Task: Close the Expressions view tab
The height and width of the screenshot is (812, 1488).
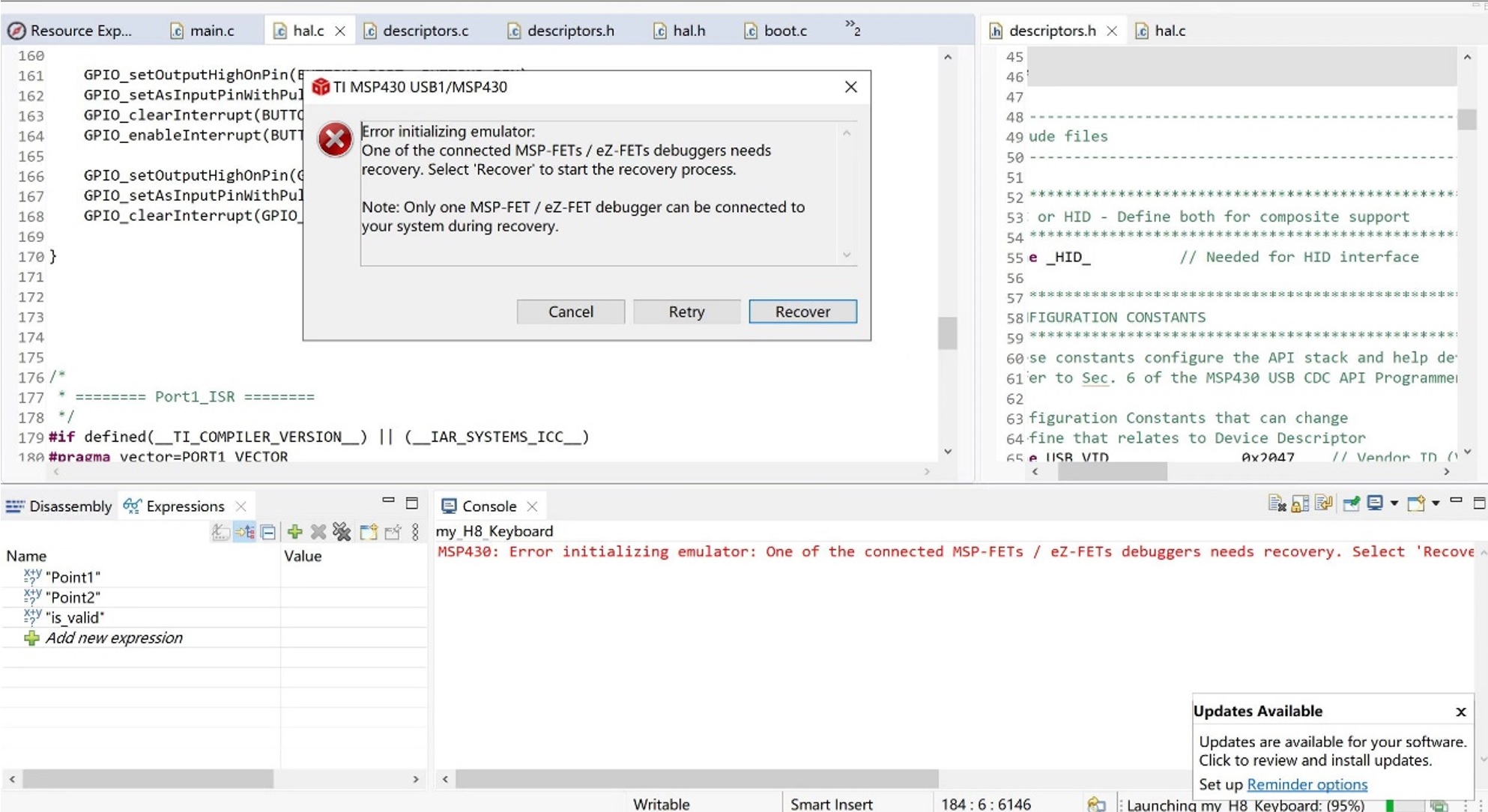Action: [241, 506]
